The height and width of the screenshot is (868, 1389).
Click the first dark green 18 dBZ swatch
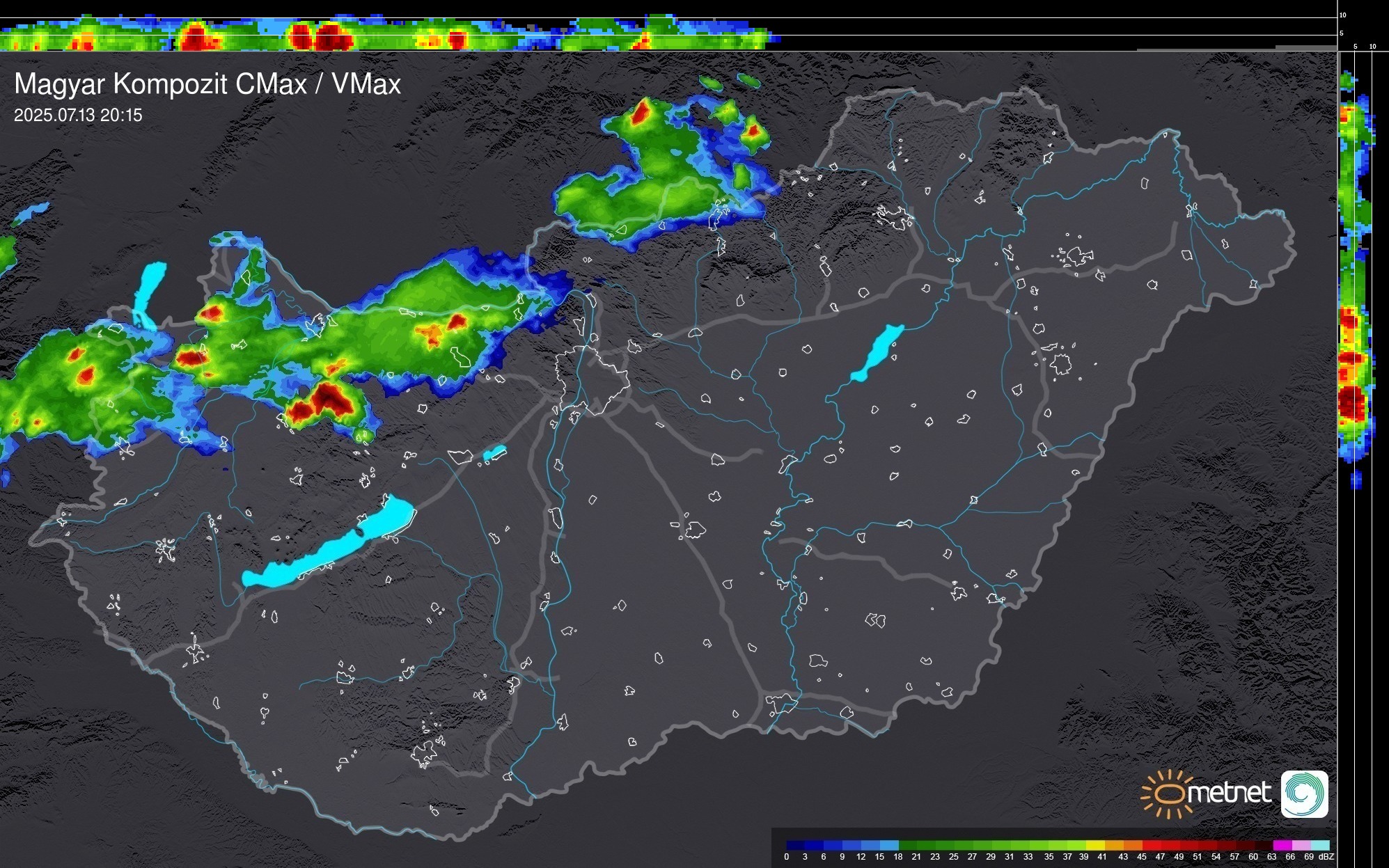[x=907, y=845]
